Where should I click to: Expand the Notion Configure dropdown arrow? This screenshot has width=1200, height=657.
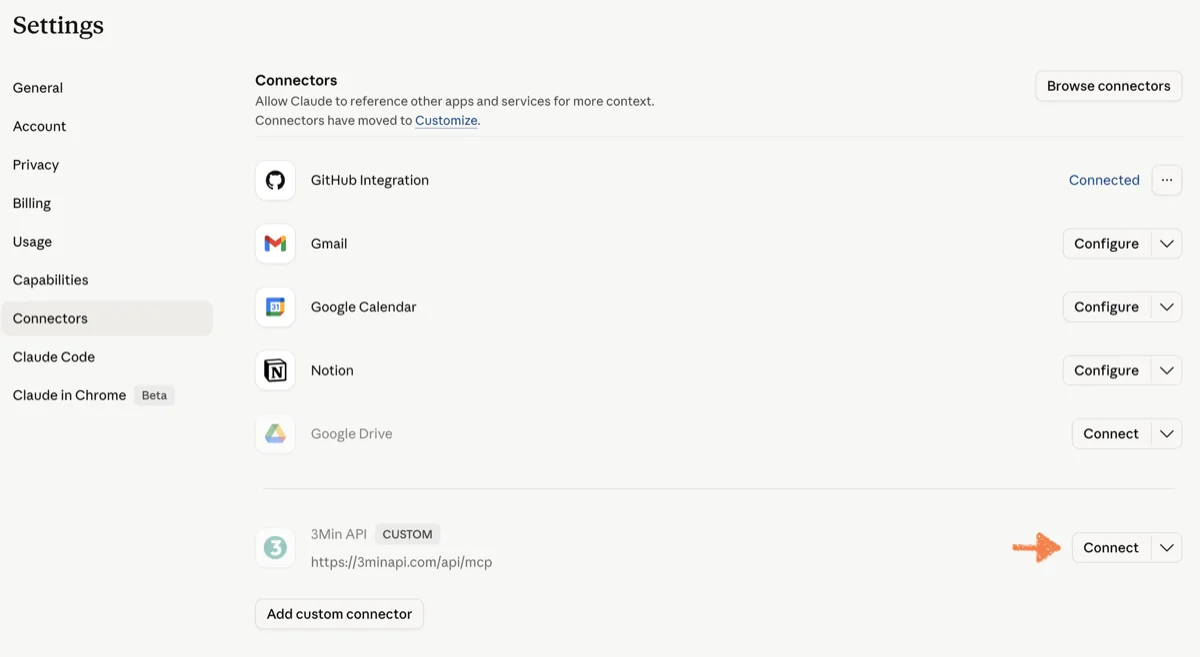point(1166,371)
